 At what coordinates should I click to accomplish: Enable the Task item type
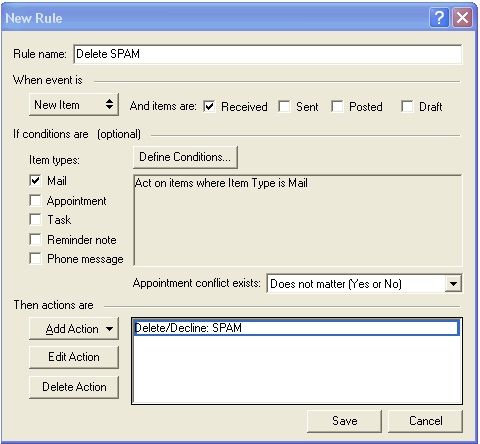(35, 220)
